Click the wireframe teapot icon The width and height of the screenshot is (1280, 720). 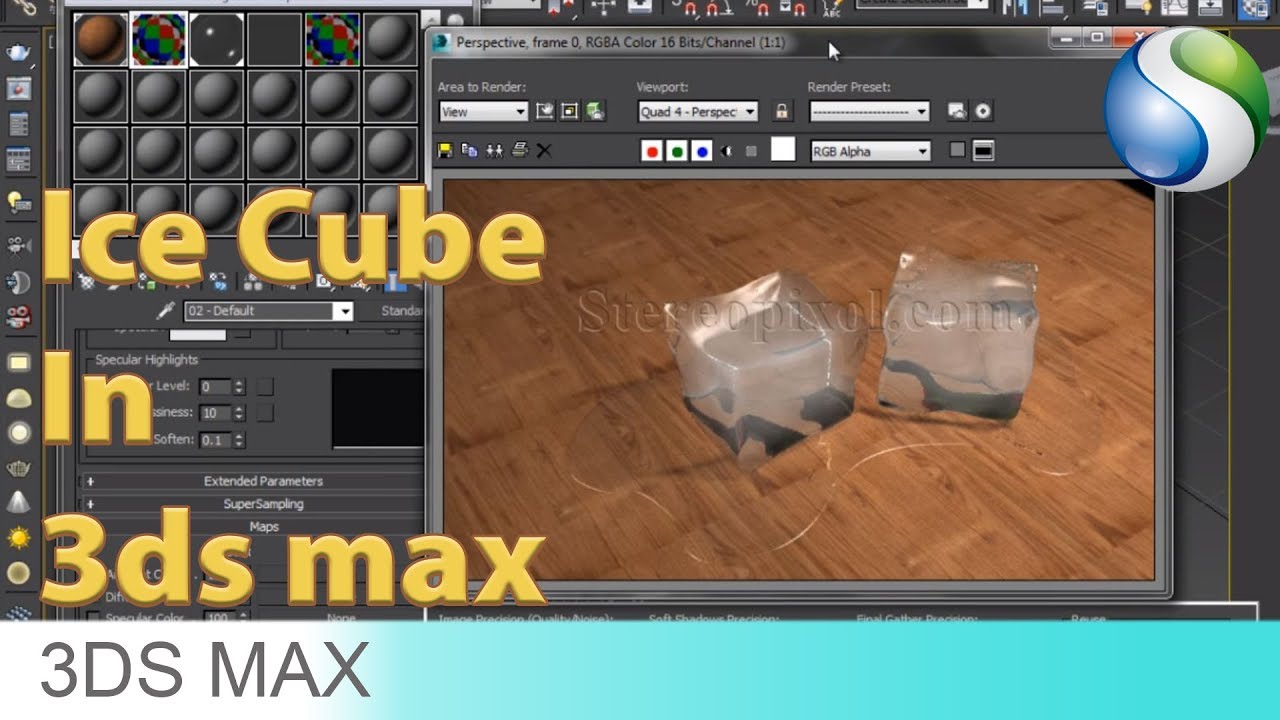tap(18, 468)
